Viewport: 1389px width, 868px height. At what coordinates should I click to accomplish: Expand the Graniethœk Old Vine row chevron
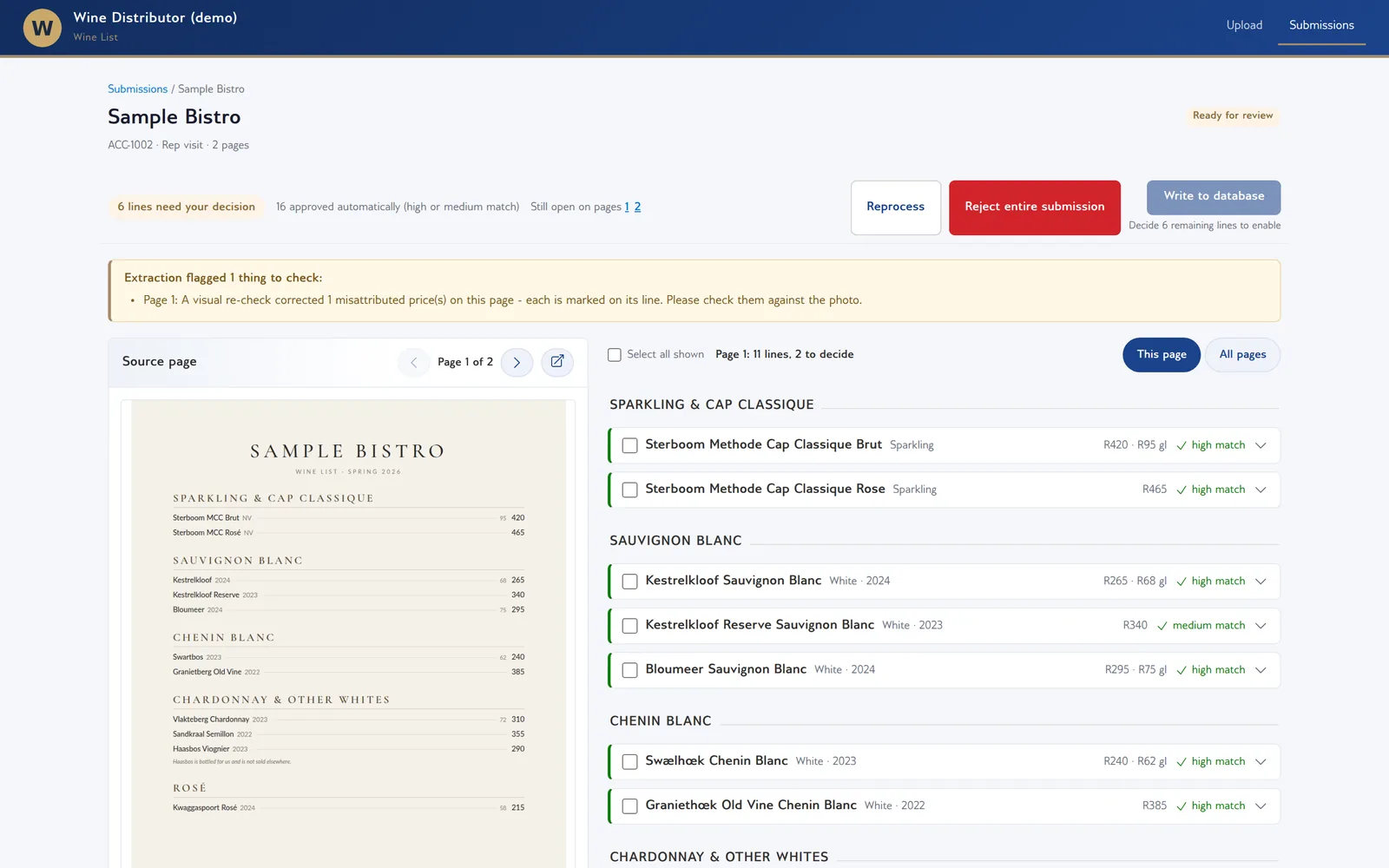(1261, 806)
